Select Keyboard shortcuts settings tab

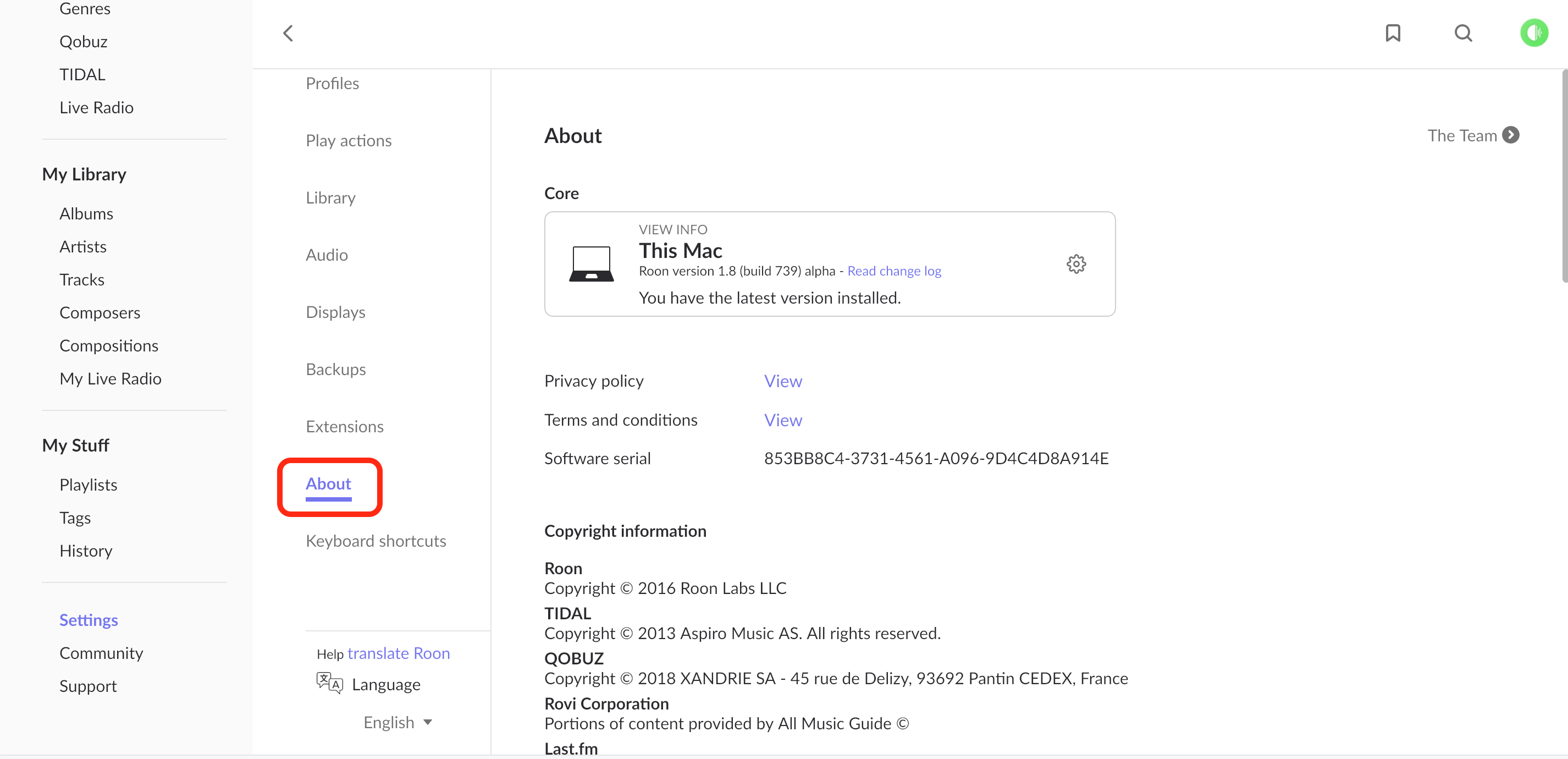376,541
